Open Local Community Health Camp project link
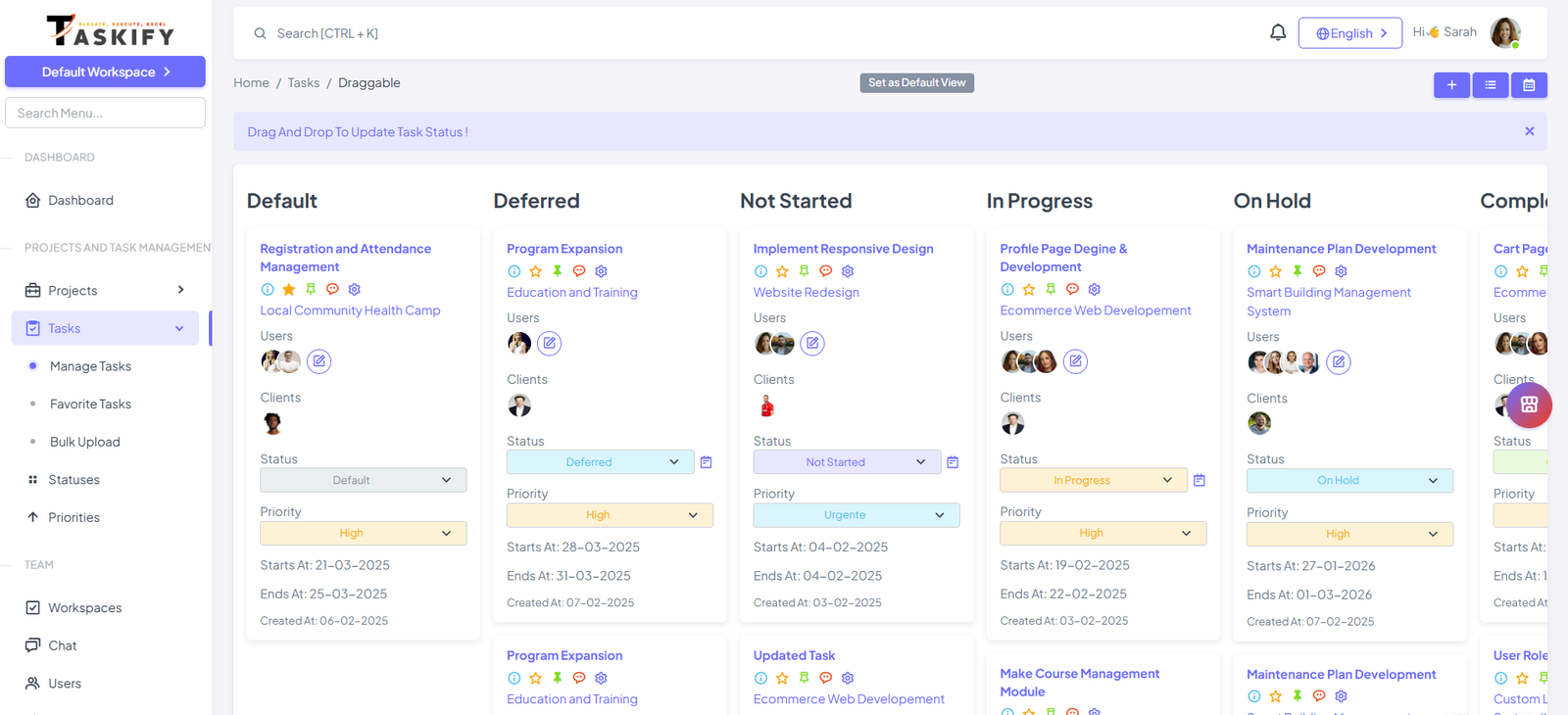The image size is (1568, 715). pyautogui.click(x=350, y=310)
